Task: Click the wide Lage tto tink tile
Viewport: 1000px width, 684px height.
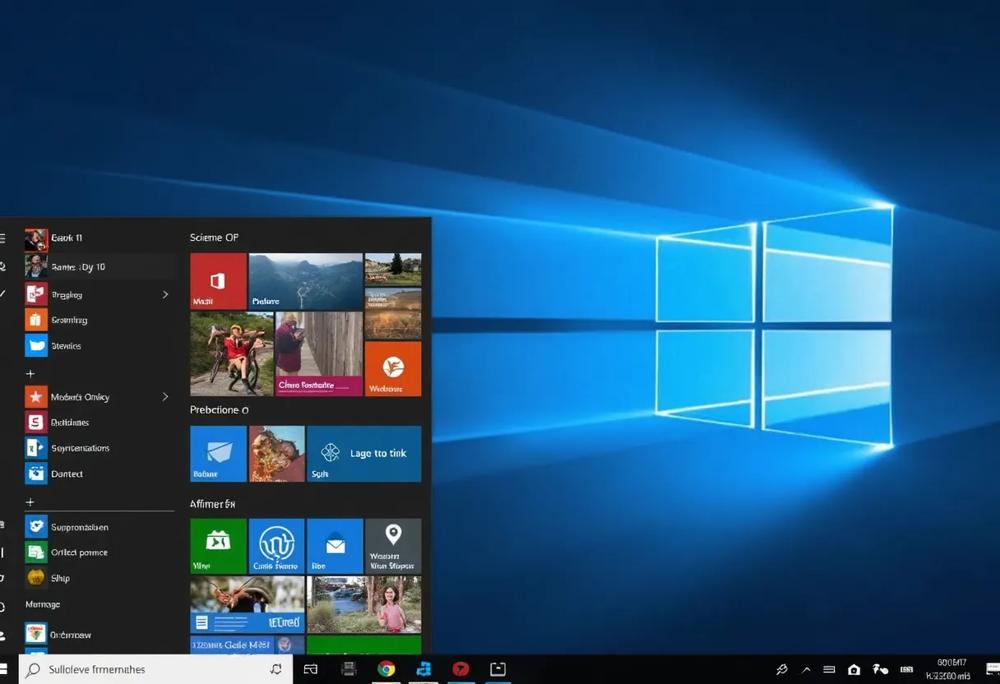Action: [364, 454]
